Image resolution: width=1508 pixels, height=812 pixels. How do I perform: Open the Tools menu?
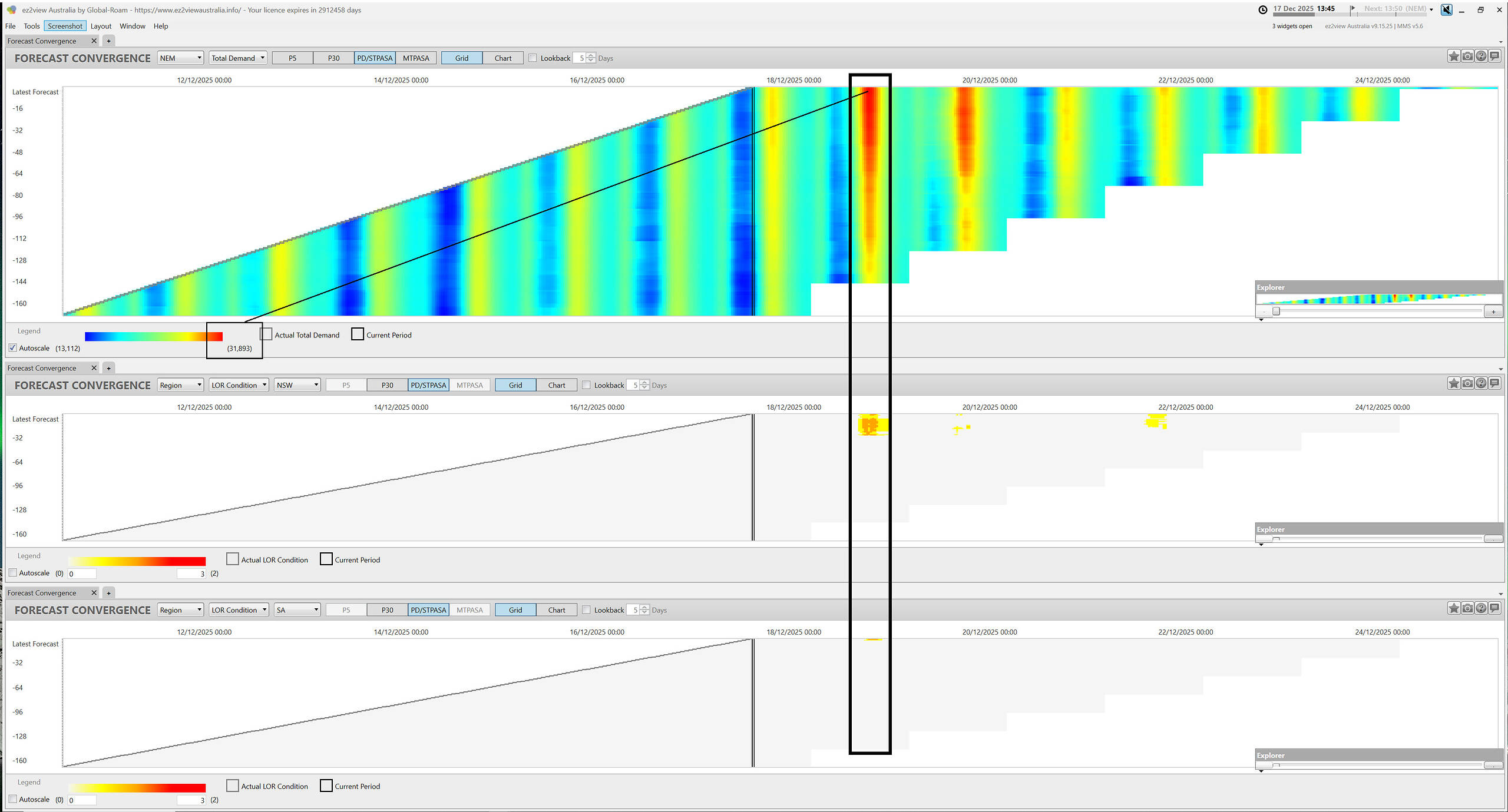pos(32,26)
